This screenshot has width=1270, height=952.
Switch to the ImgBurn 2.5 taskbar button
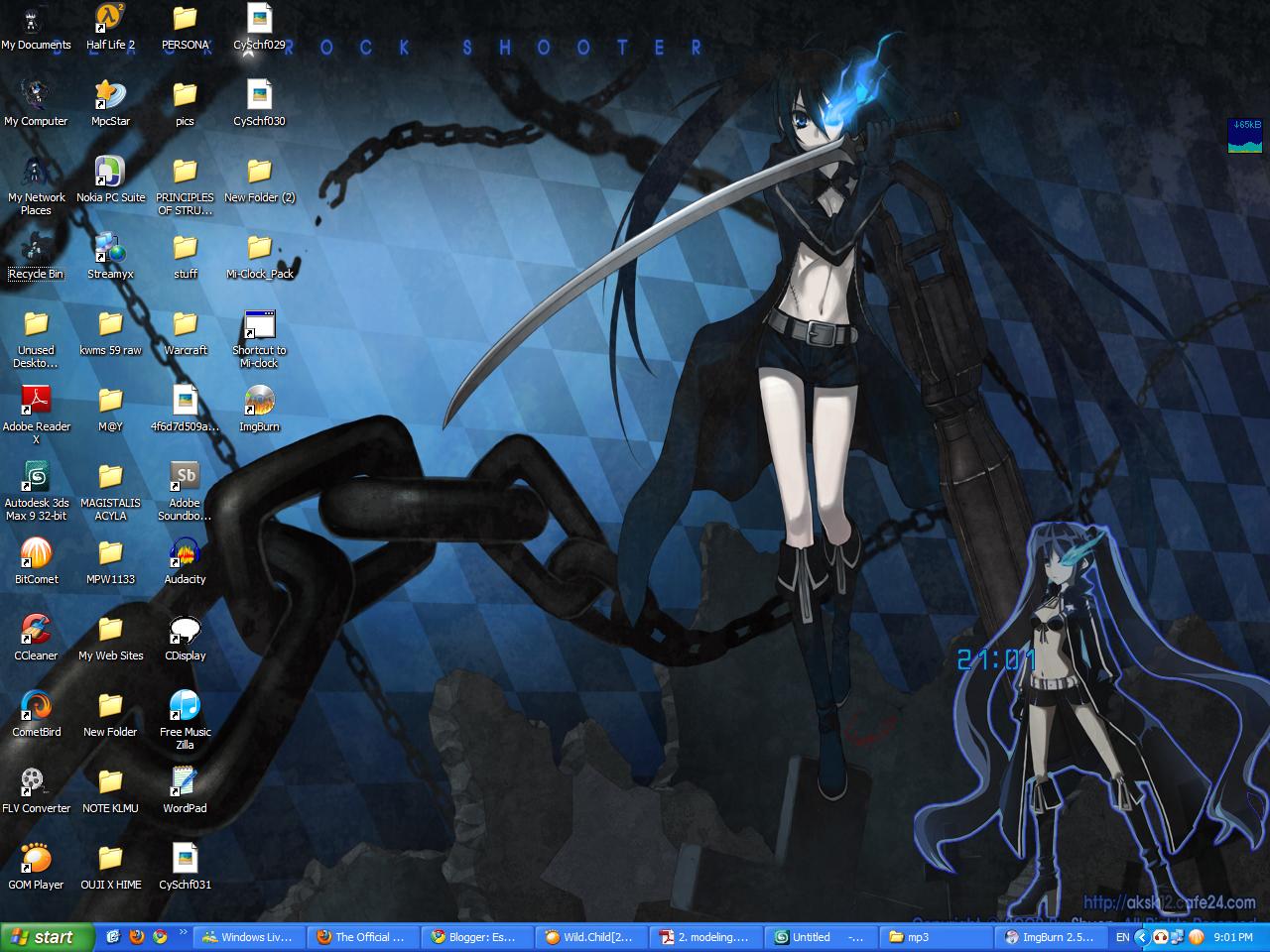pyautogui.click(x=1049, y=937)
